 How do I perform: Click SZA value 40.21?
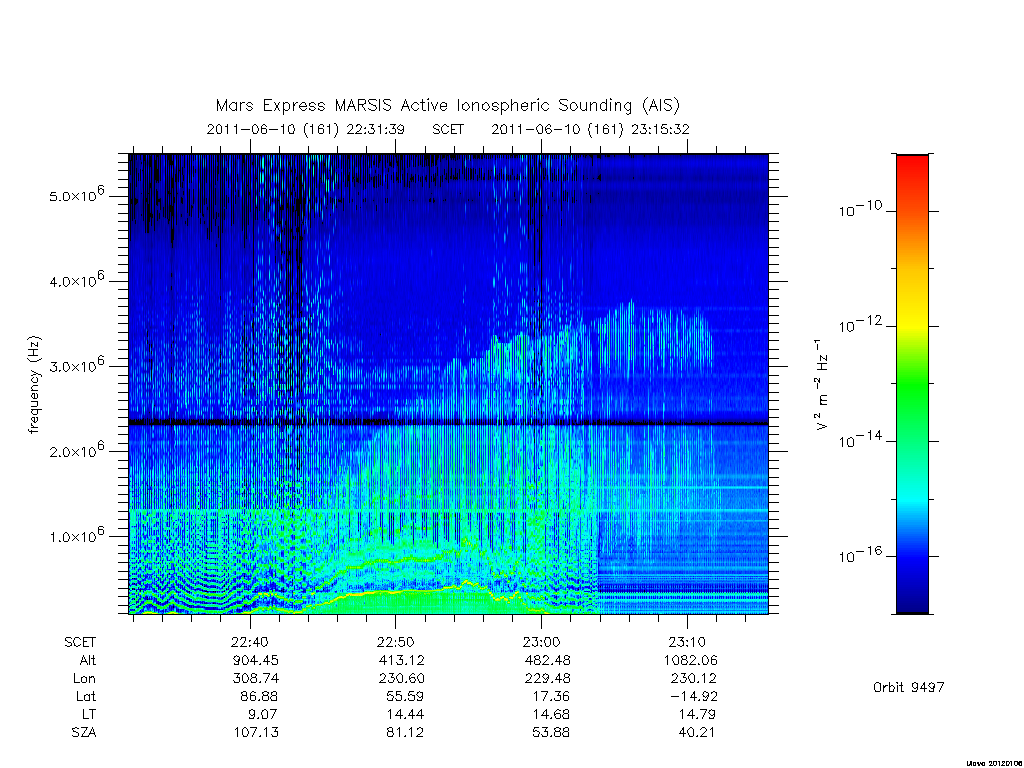697,733
